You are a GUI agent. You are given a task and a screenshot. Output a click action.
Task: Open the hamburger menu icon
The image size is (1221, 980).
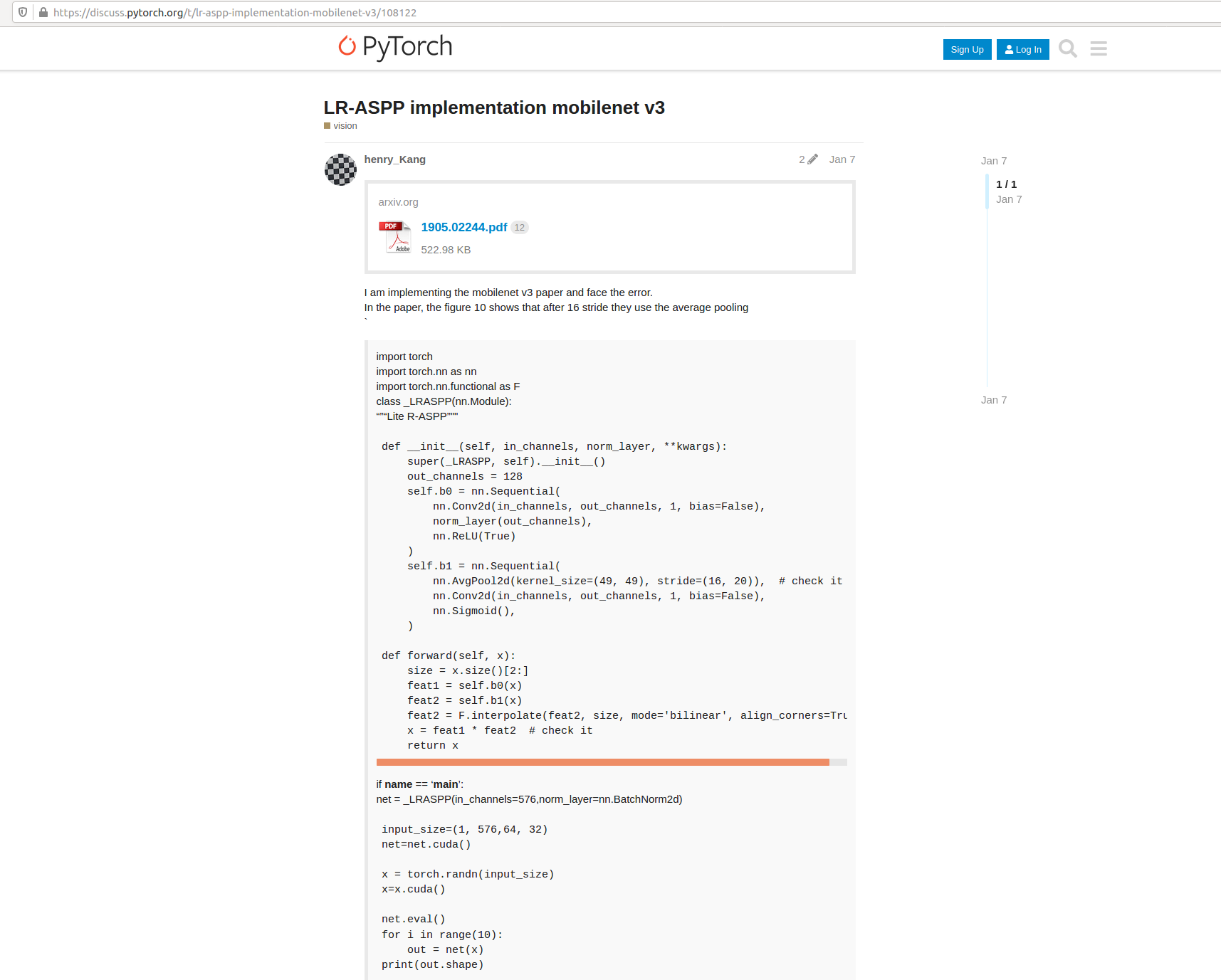tap(1098, 48)
